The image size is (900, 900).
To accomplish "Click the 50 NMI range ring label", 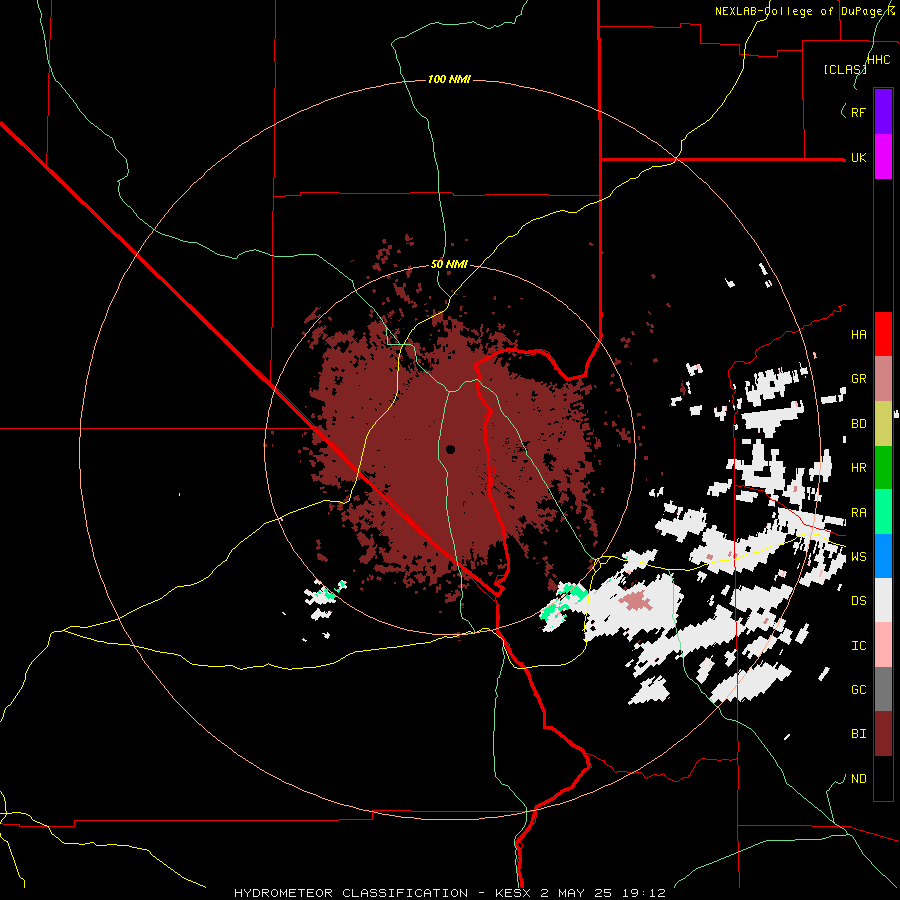I will coord(449,264).
